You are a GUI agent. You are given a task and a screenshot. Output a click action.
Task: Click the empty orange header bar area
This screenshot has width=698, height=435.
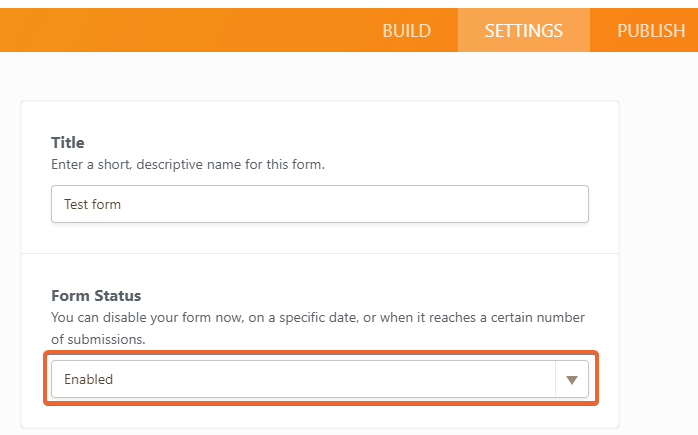point(180,31)
